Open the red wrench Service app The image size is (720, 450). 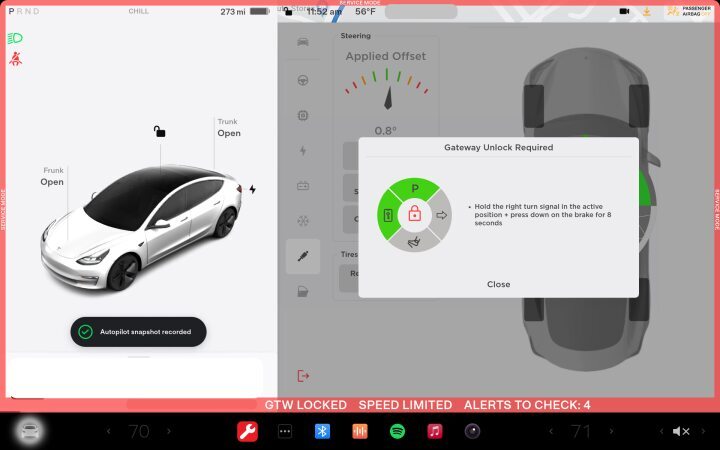tap(247, 431)
